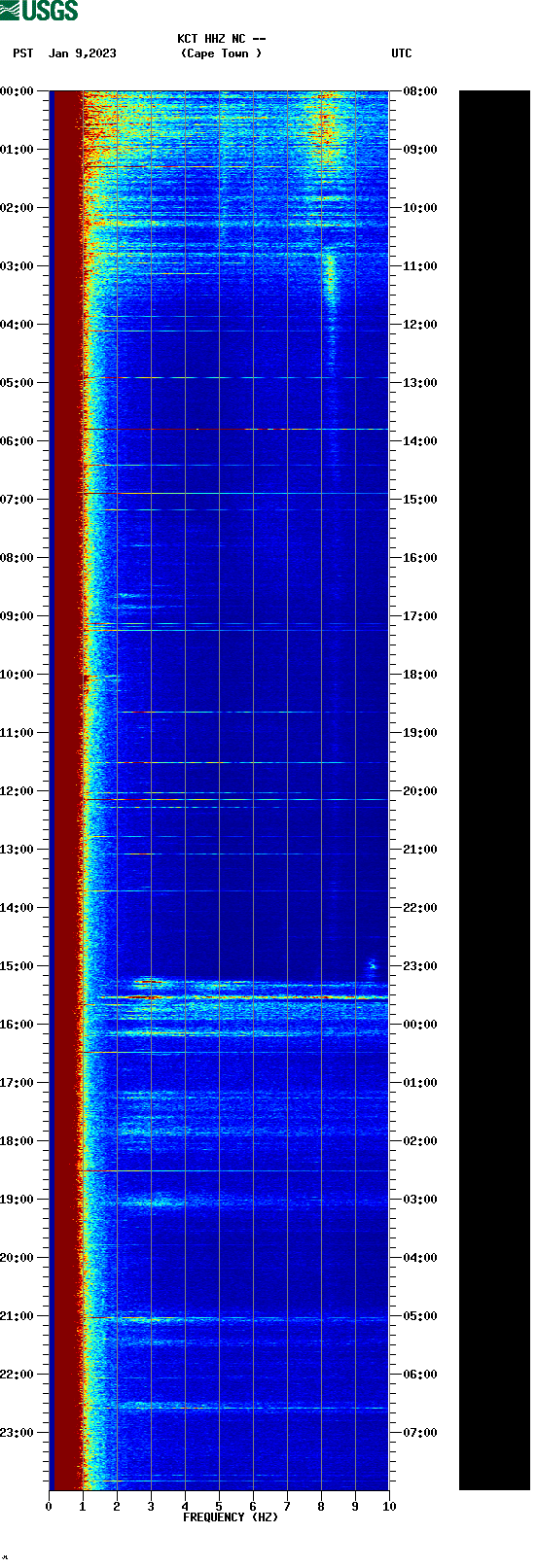Click the 09:00 PST time label
This screenshot has width=537, height=1568.
point(18,616)
